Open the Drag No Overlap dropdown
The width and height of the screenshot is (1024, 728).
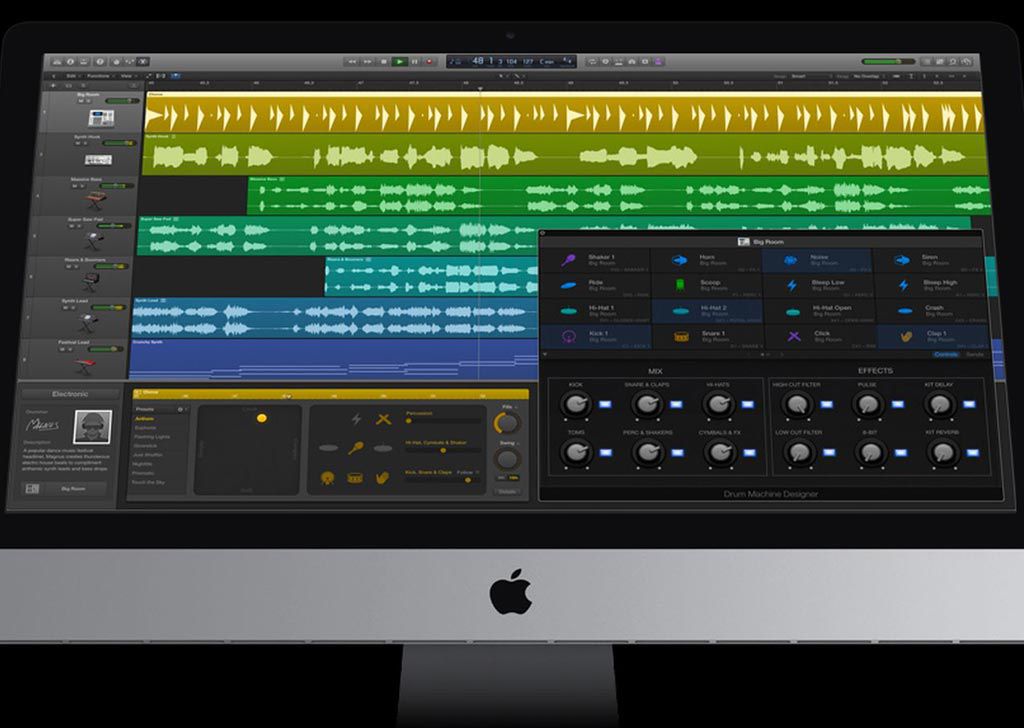pos(868,76)
